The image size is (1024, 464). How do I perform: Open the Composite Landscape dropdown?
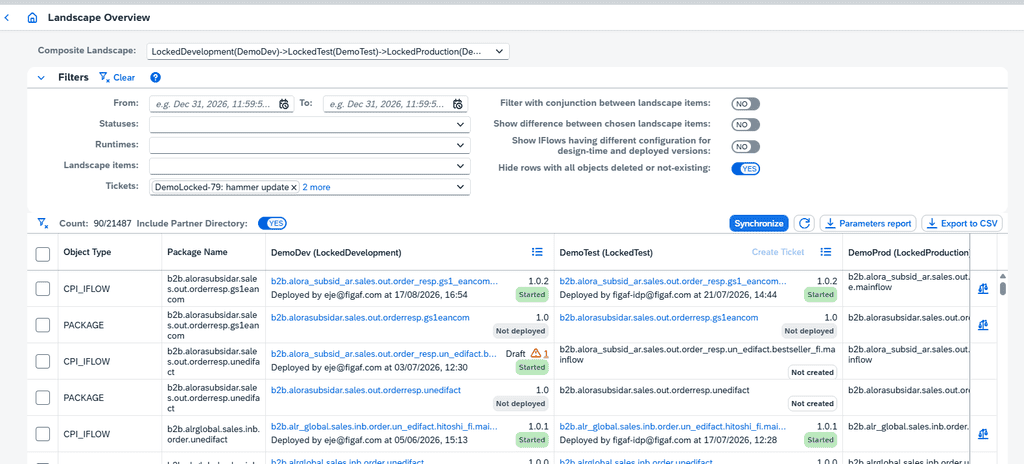click(x=328, y=52)
